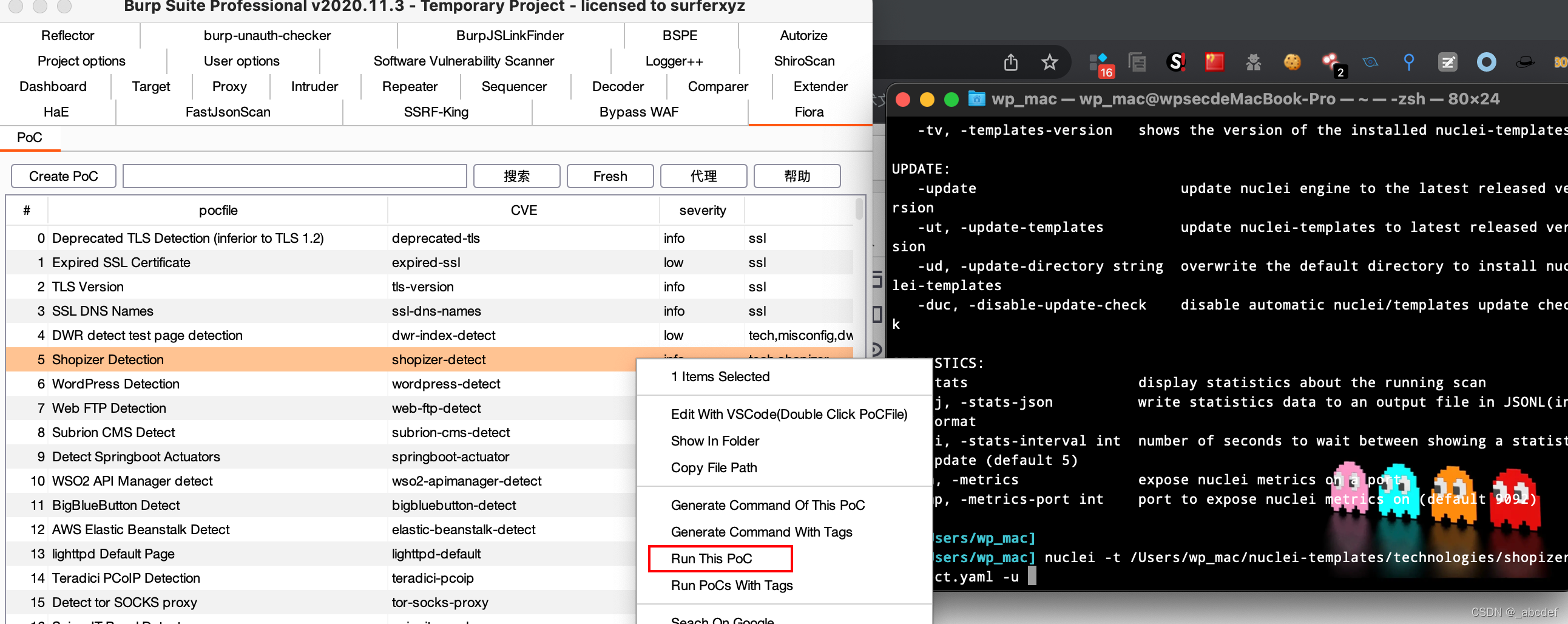Screen dimensions: 1568x624
Task: Click the Fresh button
Action: (610, 177)
